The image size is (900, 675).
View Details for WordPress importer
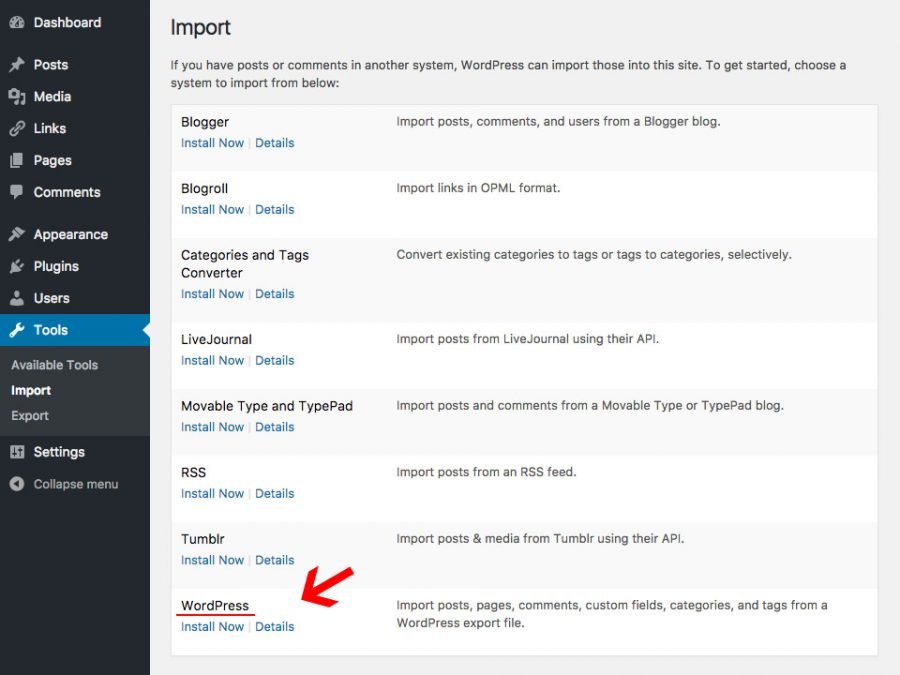point(274,627)
